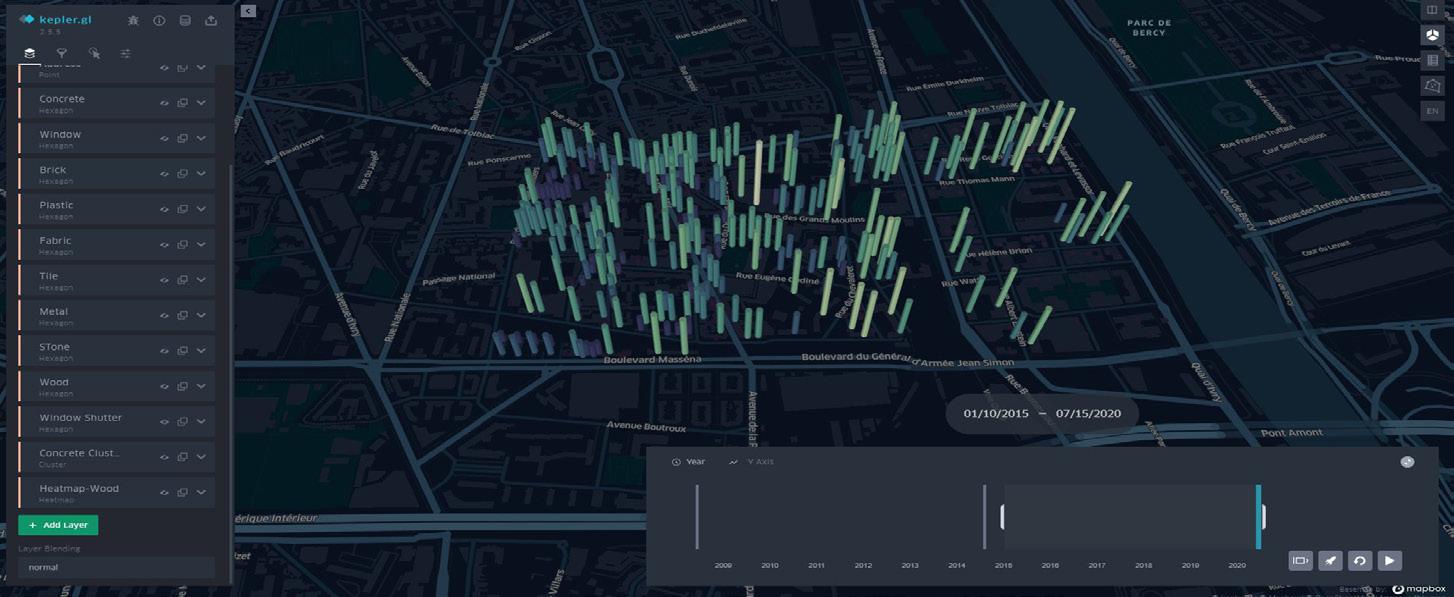Viewport: 1454px width, 597px height.
Task: Duplicate the Concrete Cluster layer
Action: 182,457
